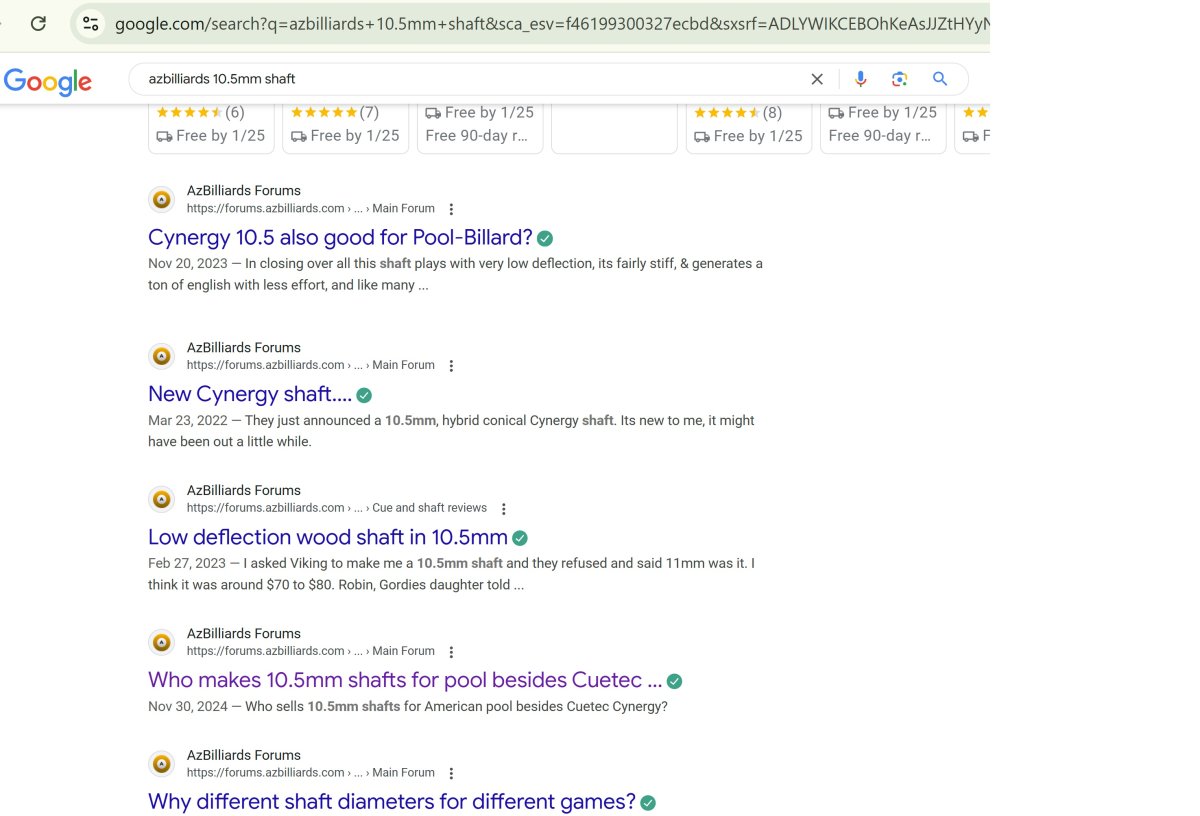
Task: Open three-dot menu for Who makes 10.5mm result
Action: point(451,652)
